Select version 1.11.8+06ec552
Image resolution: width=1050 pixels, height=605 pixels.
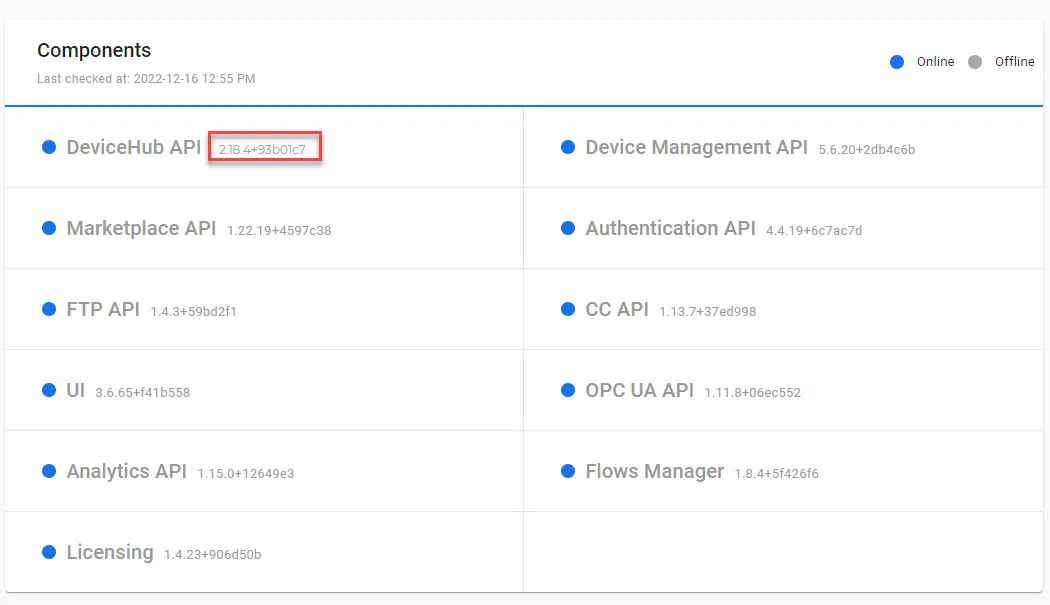click(753, 393)
